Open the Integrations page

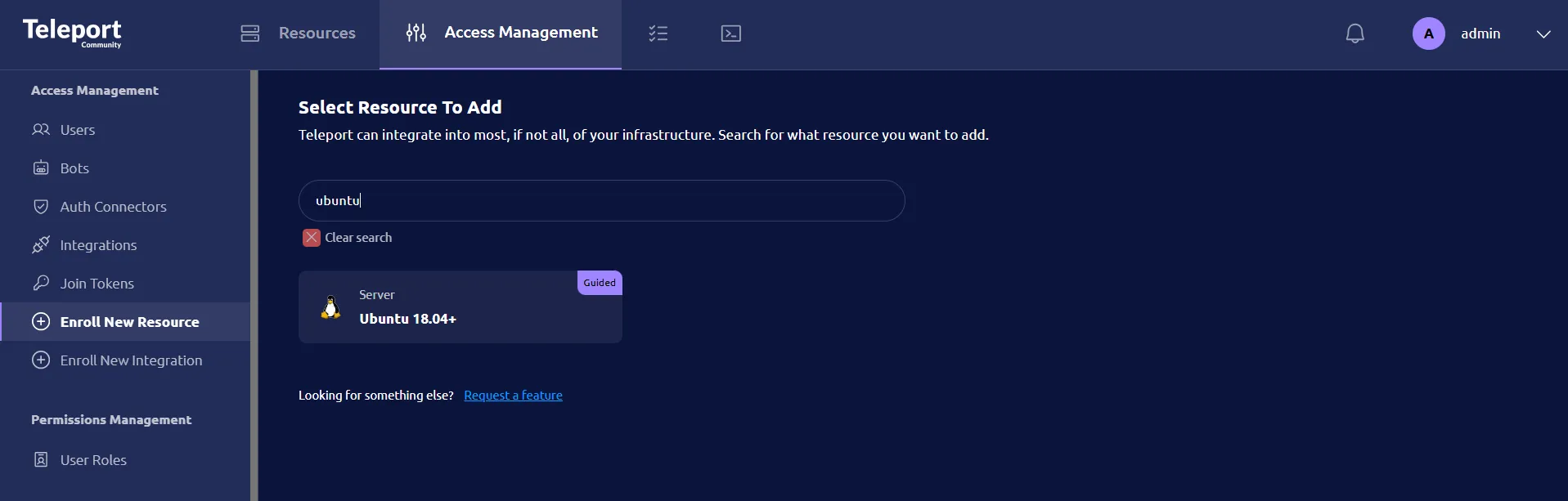[125, 244]
